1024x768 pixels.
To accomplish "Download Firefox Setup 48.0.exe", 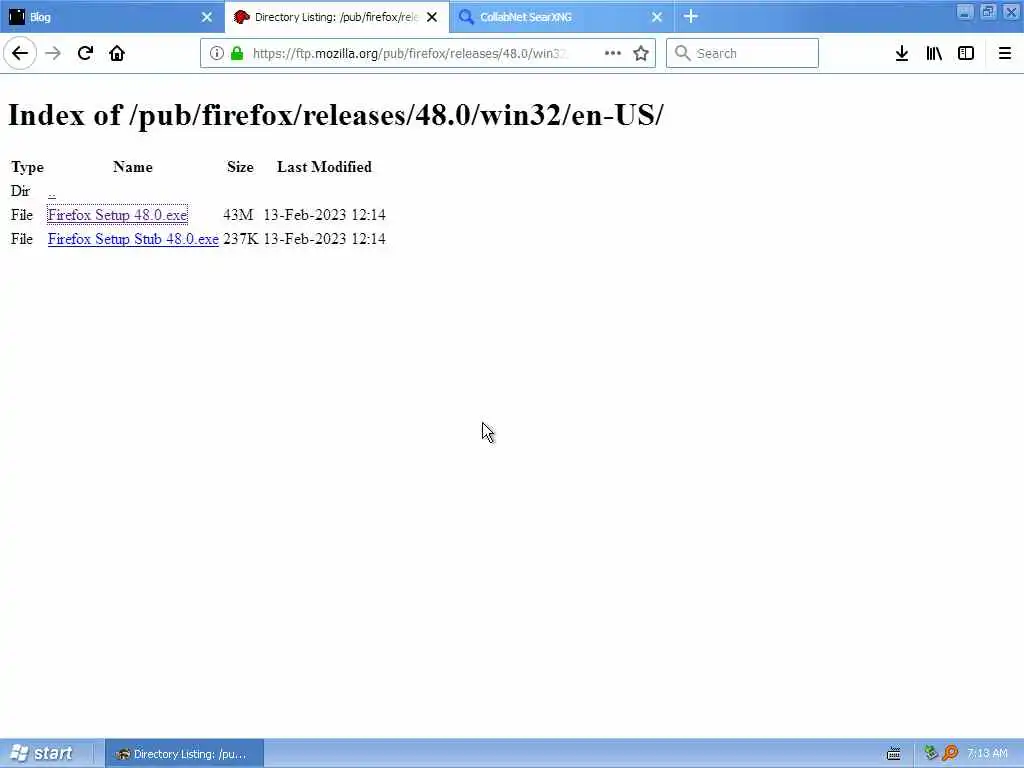I will tap(118, 215).
